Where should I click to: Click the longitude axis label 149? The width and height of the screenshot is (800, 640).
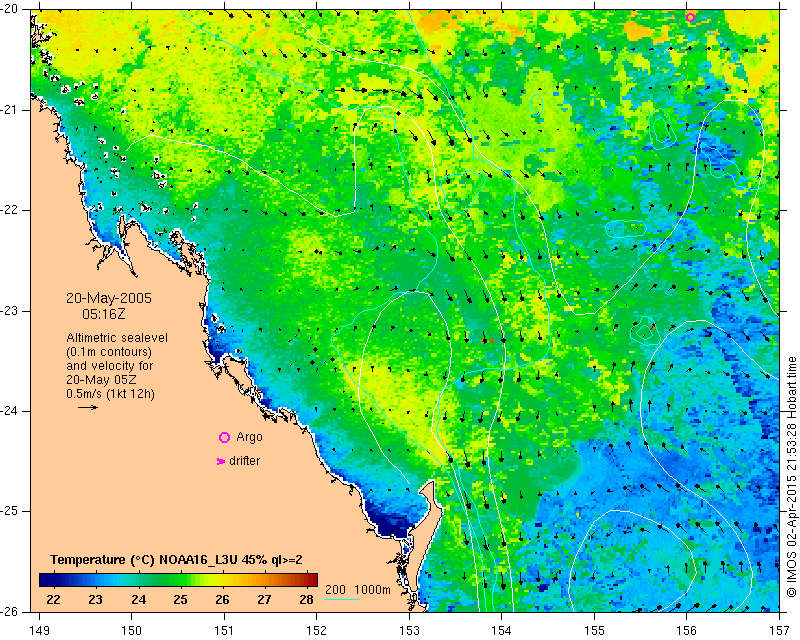39,631
